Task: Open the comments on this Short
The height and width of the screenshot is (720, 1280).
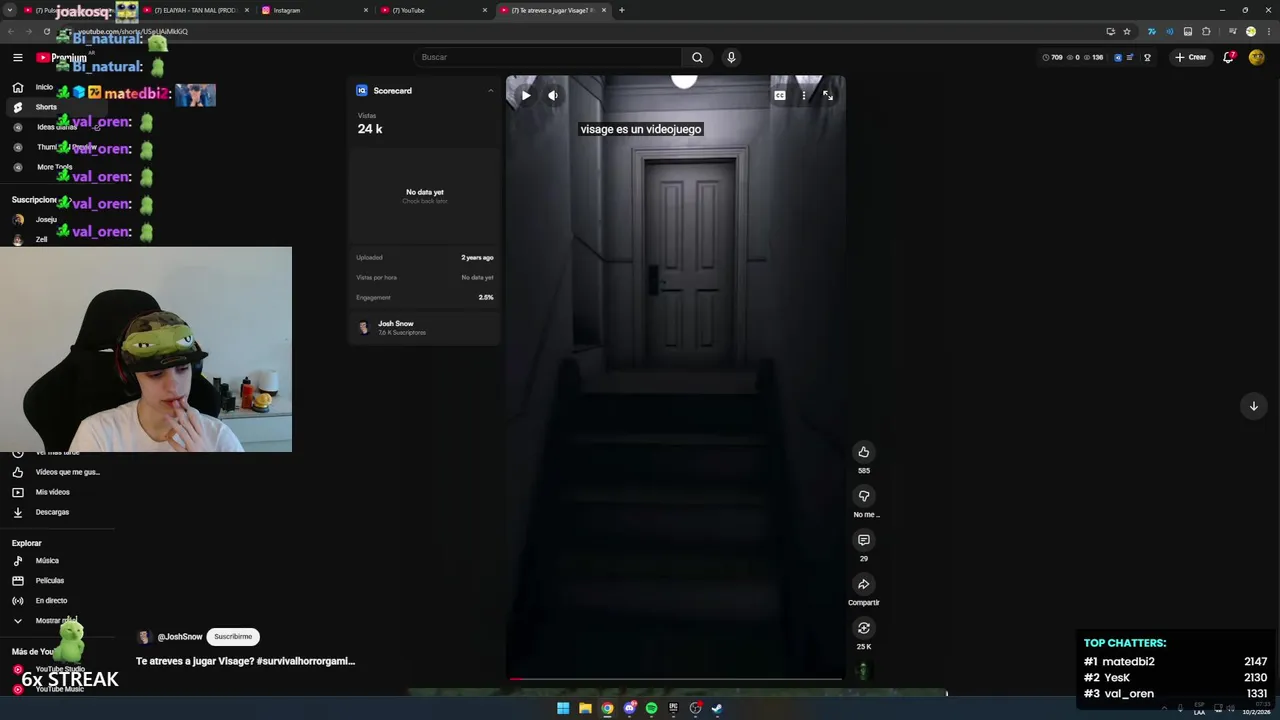Action: pos(864,540)
